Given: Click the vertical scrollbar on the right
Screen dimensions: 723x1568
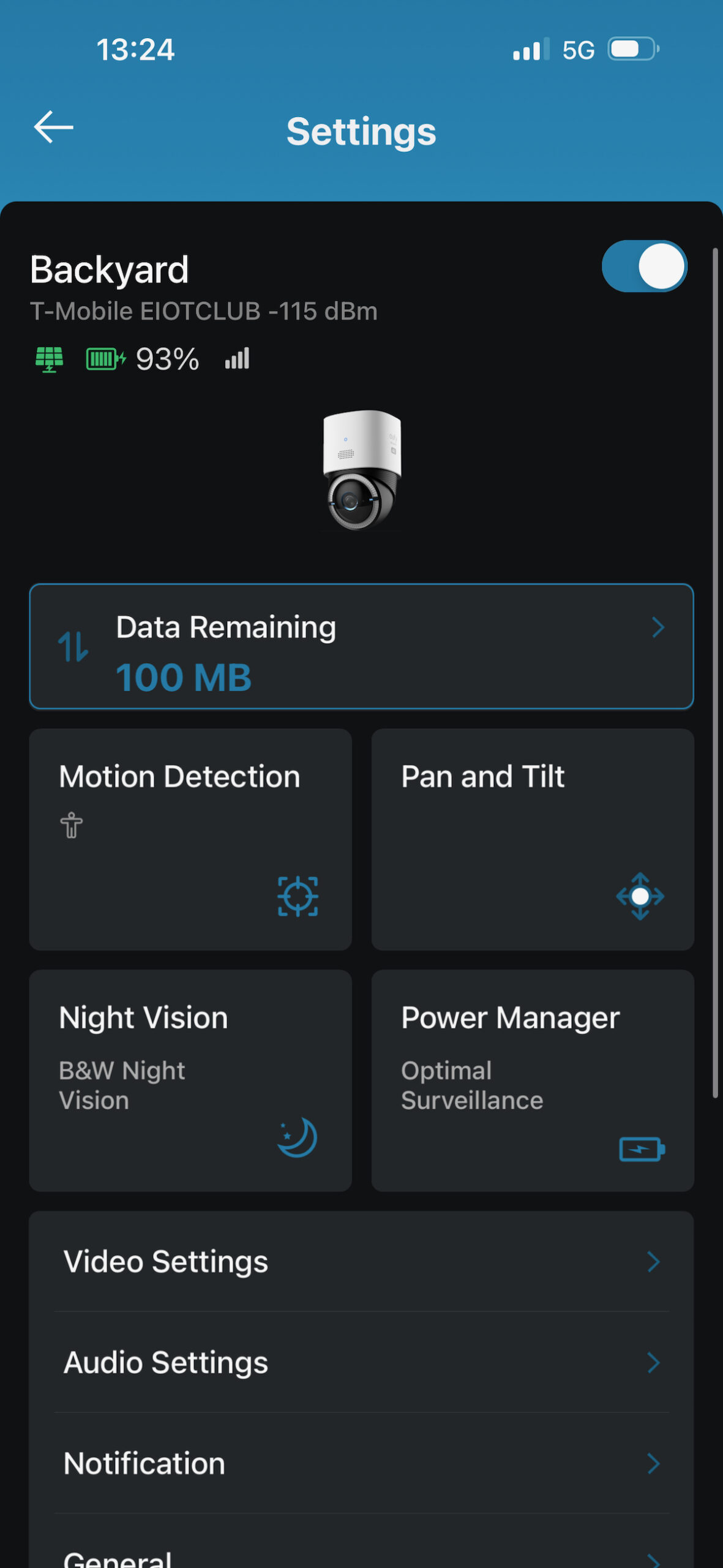Looking at the screenshot, I should [714, 674].
